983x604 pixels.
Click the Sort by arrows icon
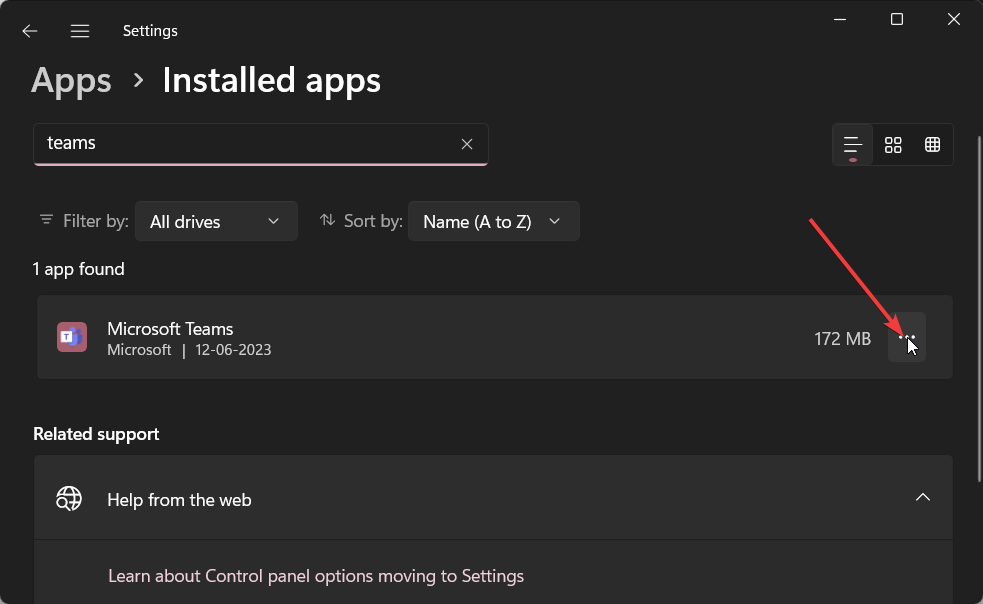tap(327, 220)
